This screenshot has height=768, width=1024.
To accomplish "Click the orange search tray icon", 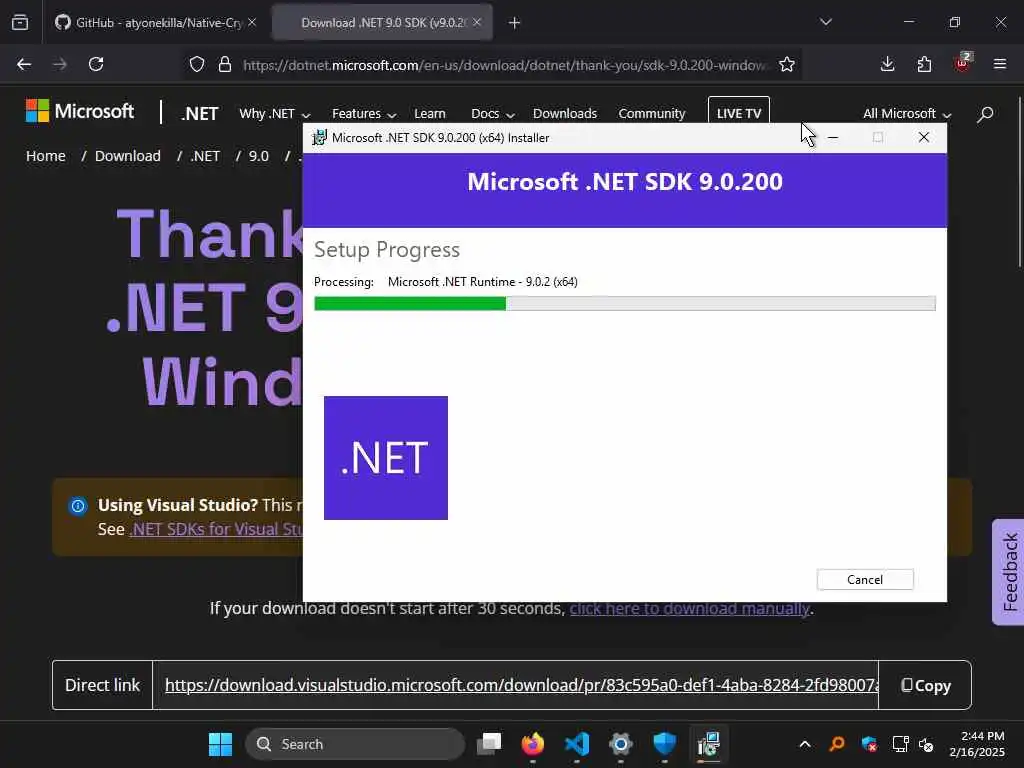I will (837, 744).
